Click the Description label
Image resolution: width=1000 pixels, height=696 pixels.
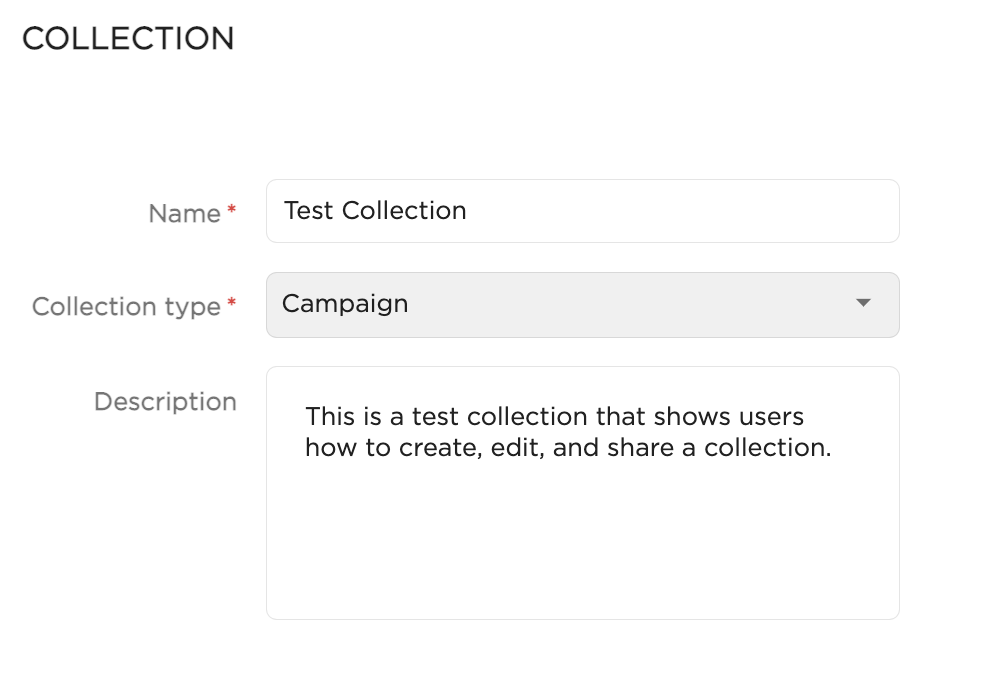pyautogui.click(x=164, y=401)
